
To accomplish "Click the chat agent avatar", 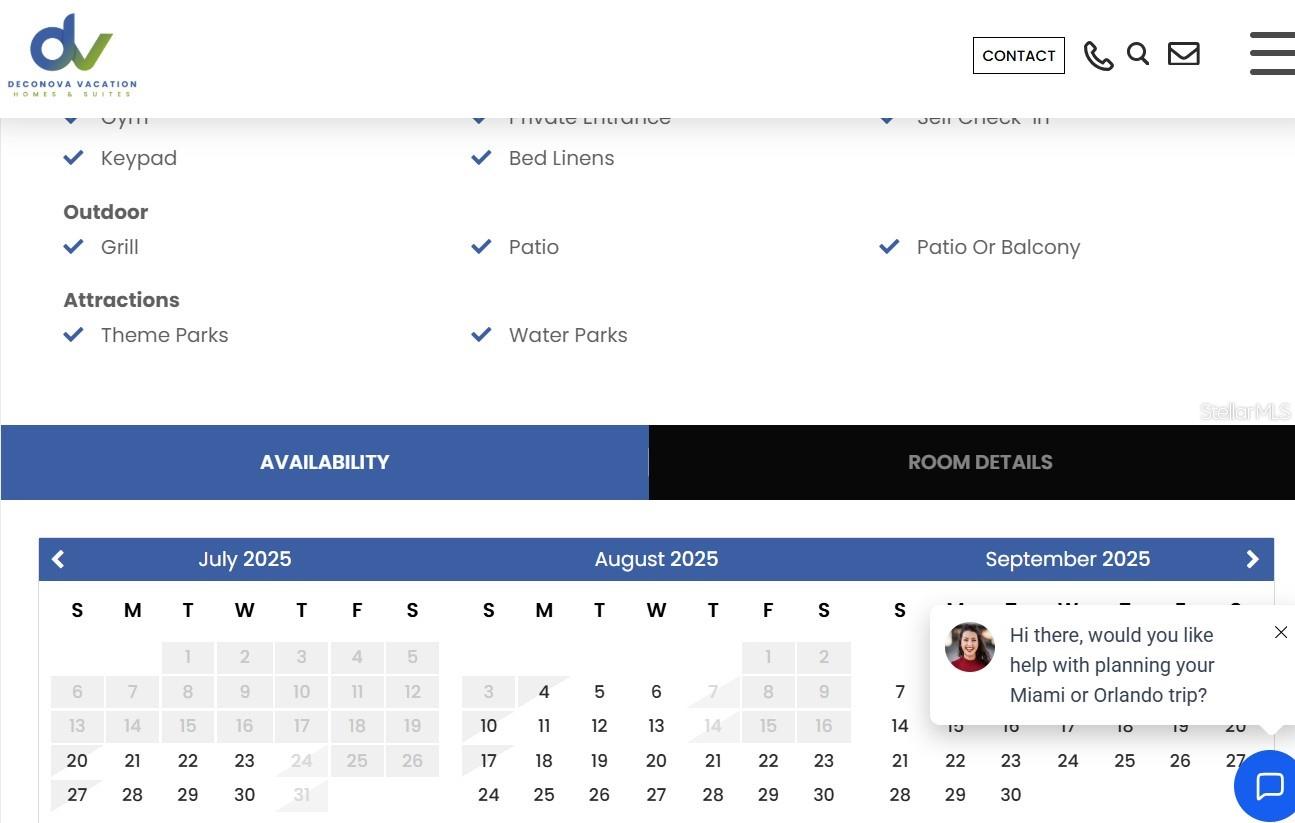I will (x=970, y=647).
